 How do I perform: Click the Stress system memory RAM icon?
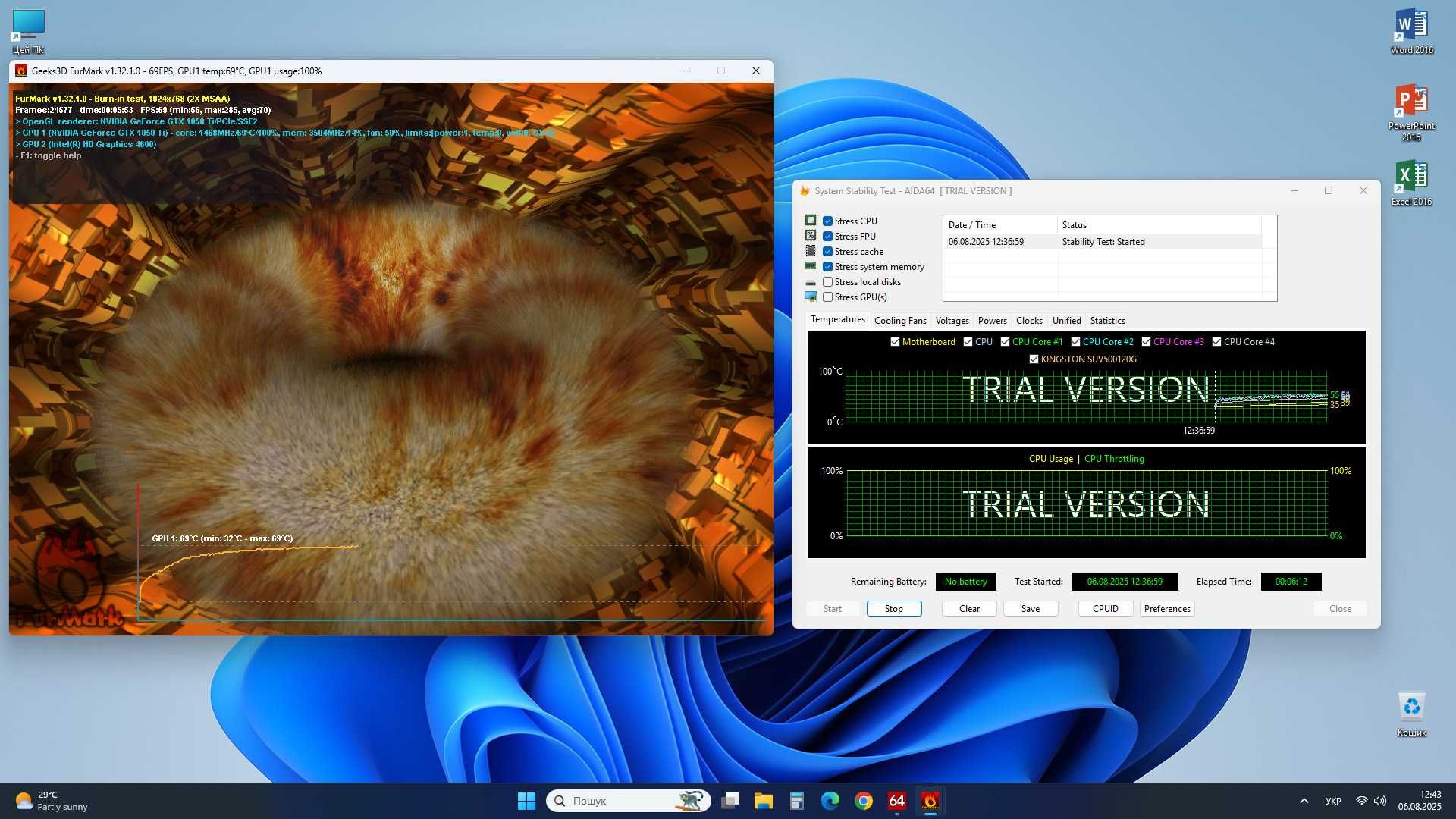click(x=811, y=266)
